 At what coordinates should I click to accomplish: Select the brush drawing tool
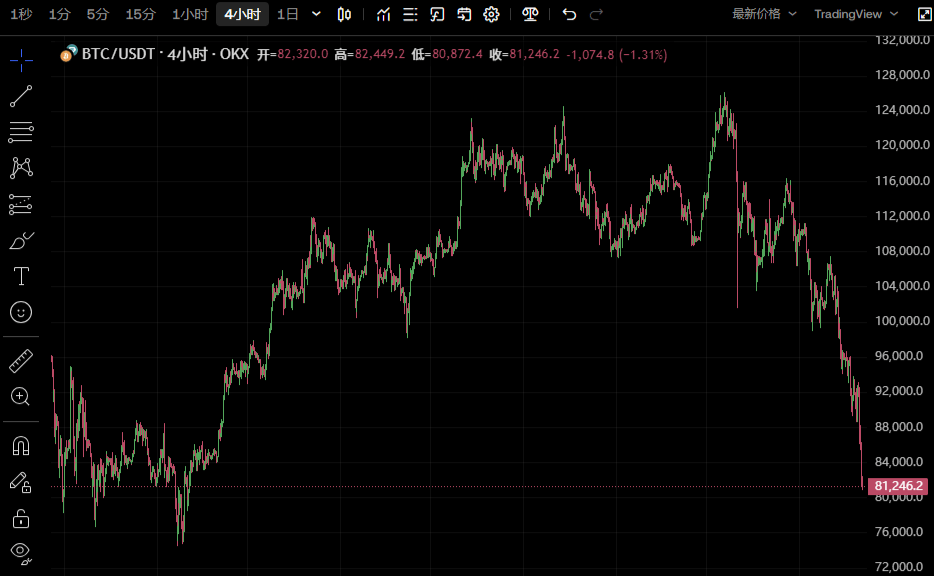coord(21,240)
